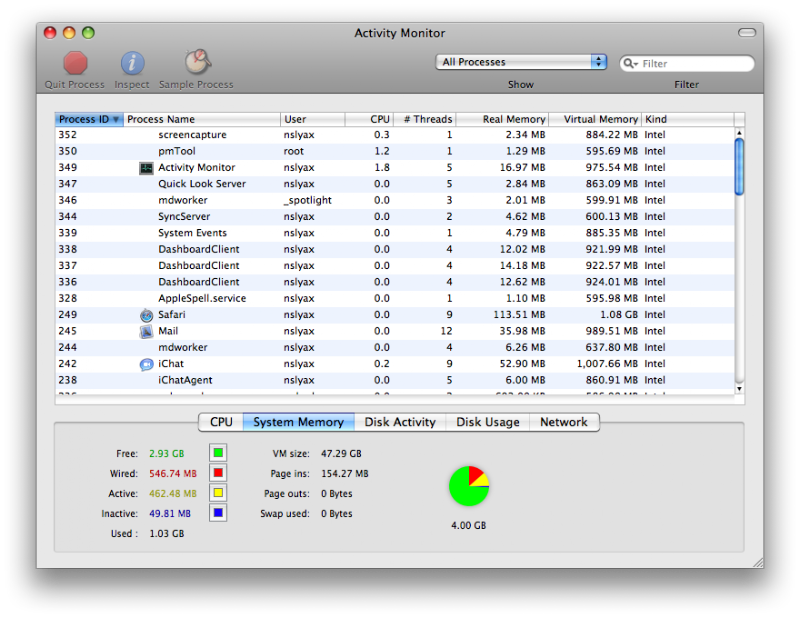
Task: Click the red Wired color swatch
Action: (218, 473)
